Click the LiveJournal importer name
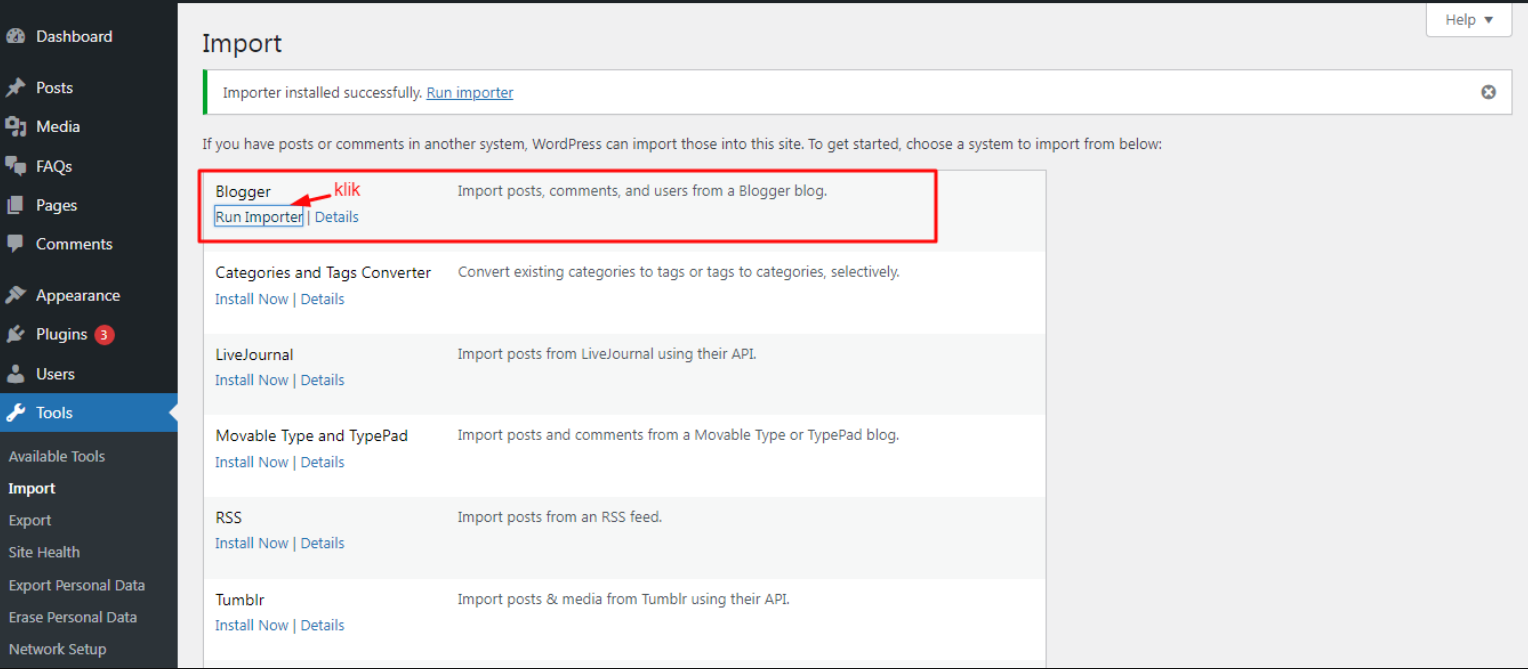The height and width of the screenshot is (669, 1528). coord(254,354)
